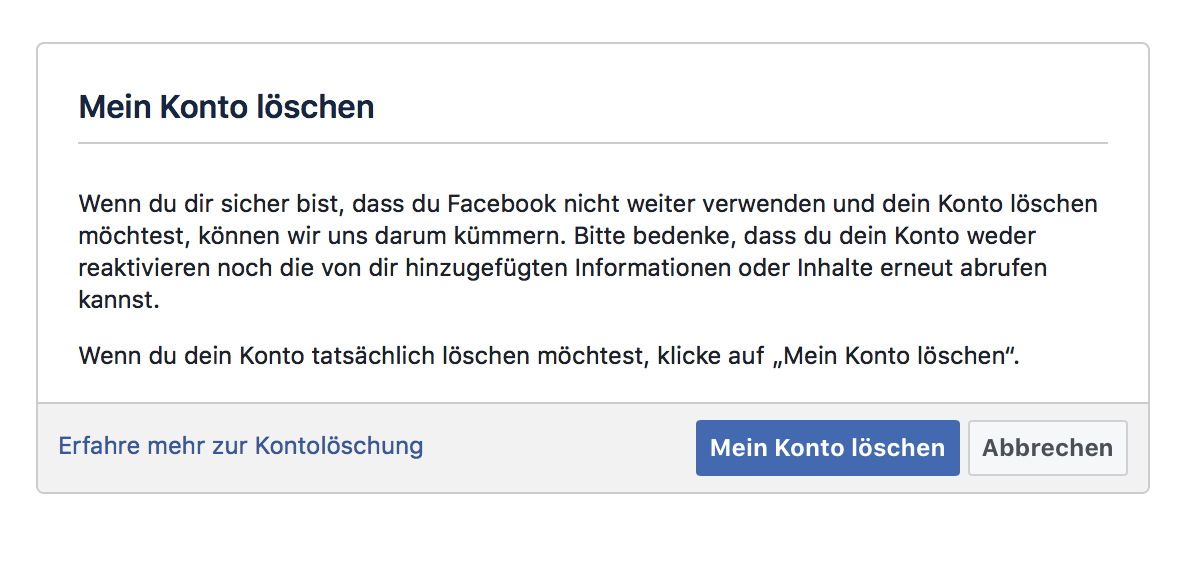The image size is (1194, 570).
Task: Click the blue "Mein Konto löschen" button
Action: (828, 447)
